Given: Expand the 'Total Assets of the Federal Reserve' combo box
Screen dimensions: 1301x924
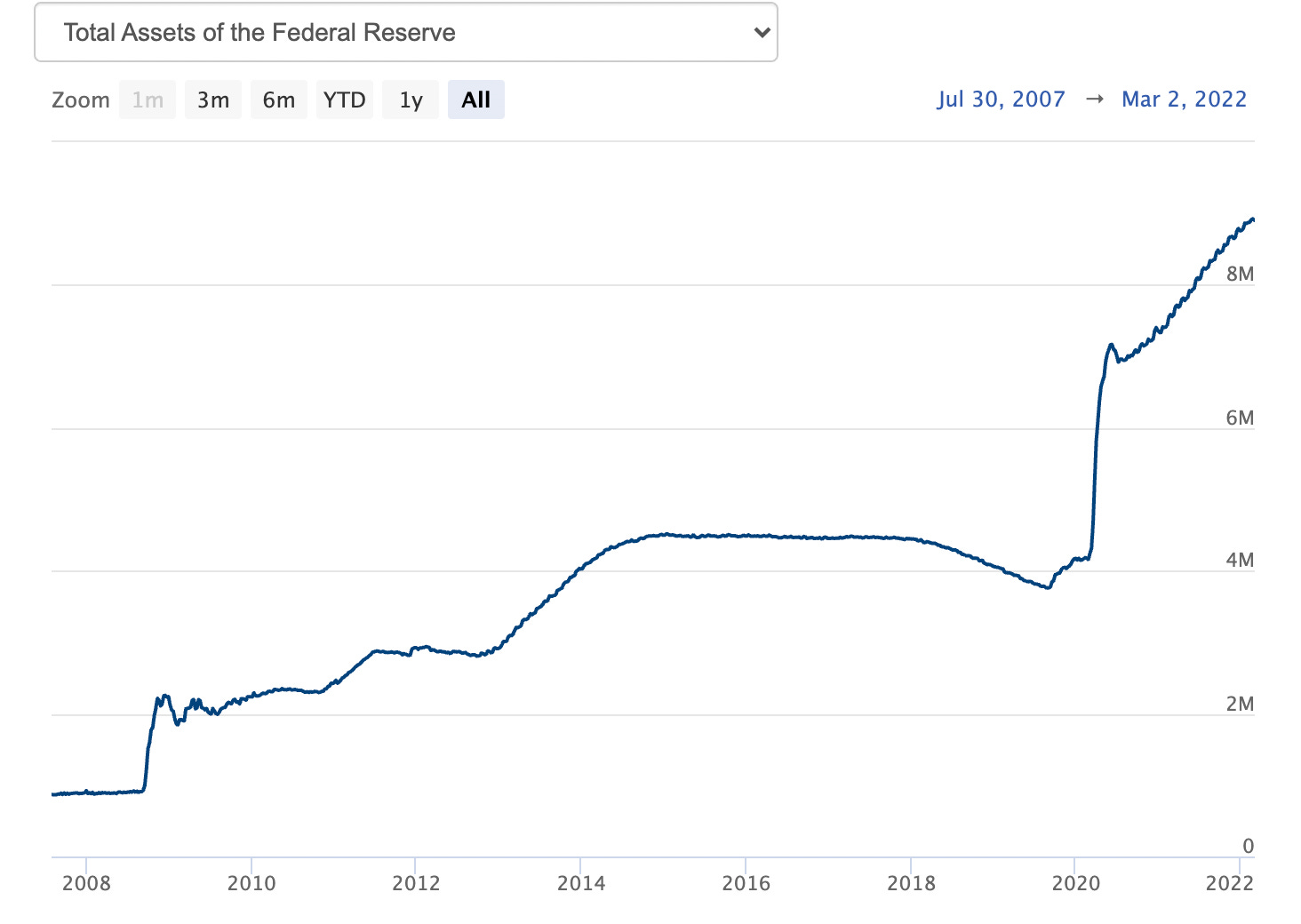Looking at the screenshot, I should tap(404, 32).
